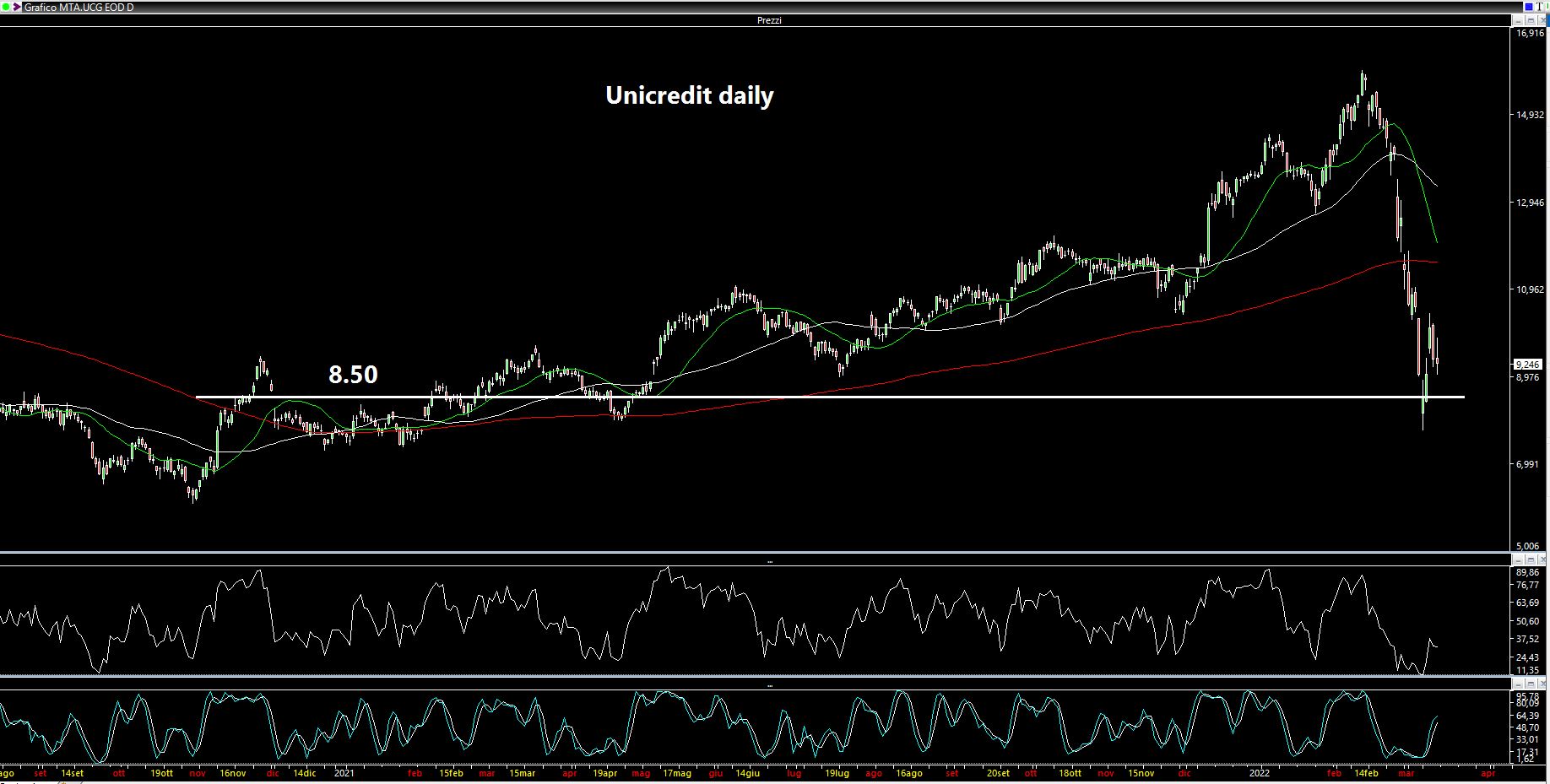Image resolution: width=1550 pixels, height=784 pixels.
Task: Click the 18ott date label on time axis
Action: tap(1070, 773)
